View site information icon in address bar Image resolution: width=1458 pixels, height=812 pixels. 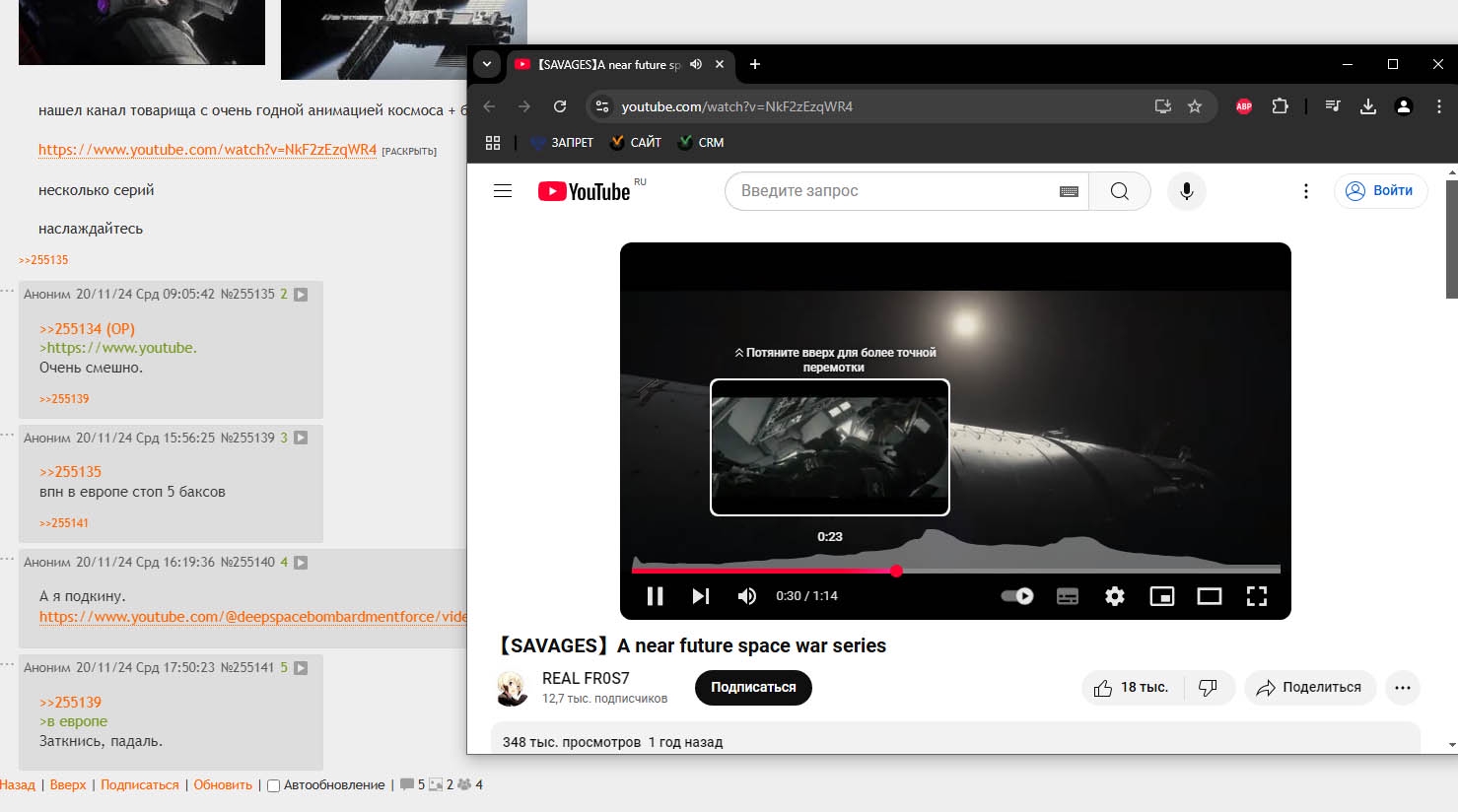[x=602, y=106]
